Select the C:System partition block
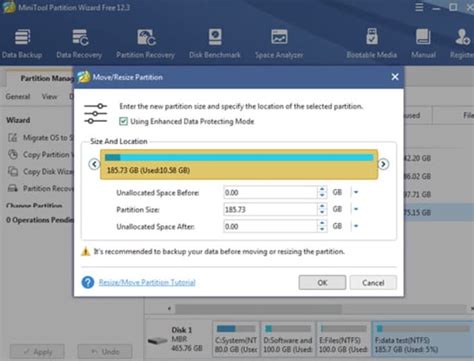Viewport: 474px width, 361px height. (x=236, y=339)
